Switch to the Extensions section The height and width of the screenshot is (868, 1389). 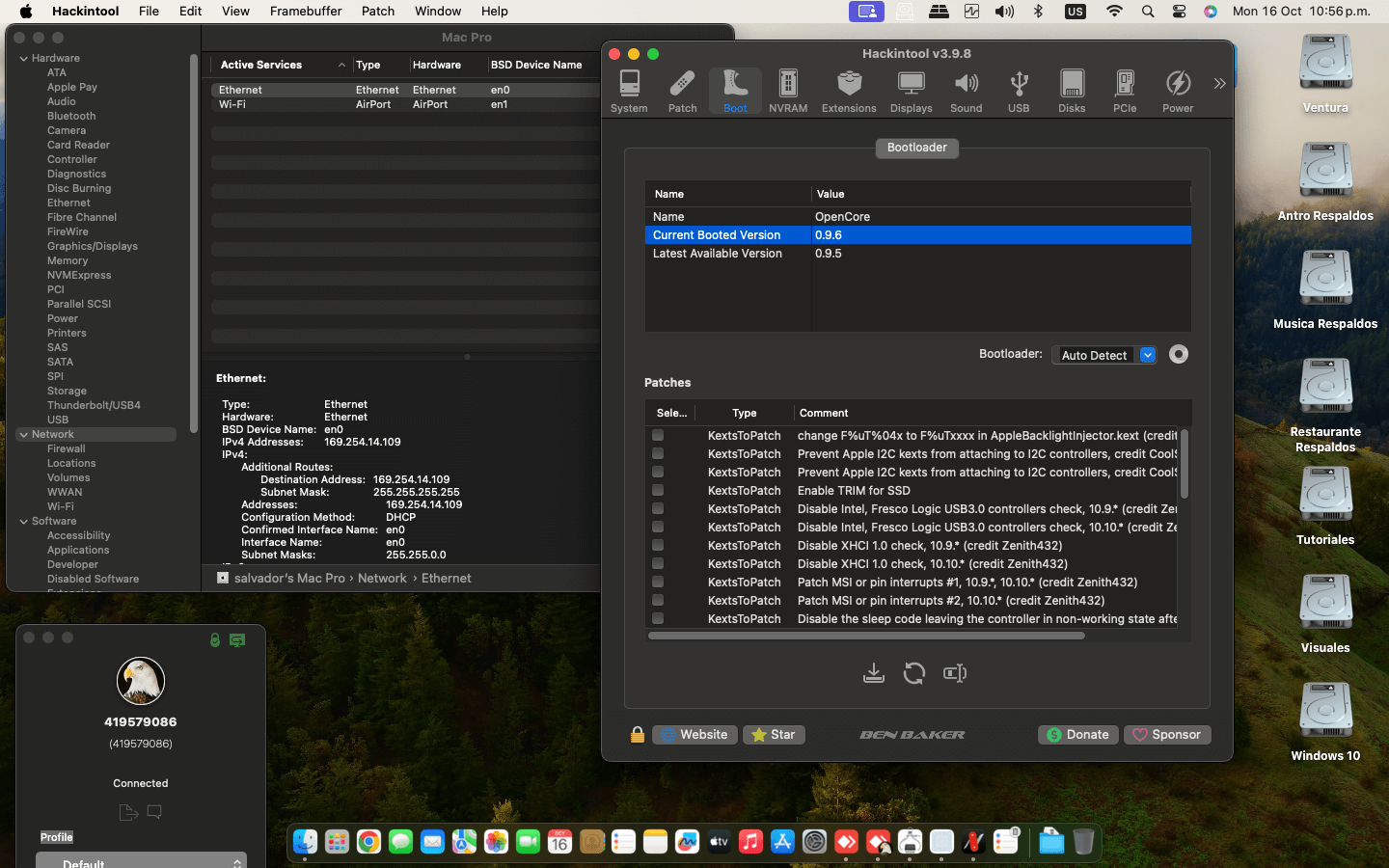[x=848, y=92]
